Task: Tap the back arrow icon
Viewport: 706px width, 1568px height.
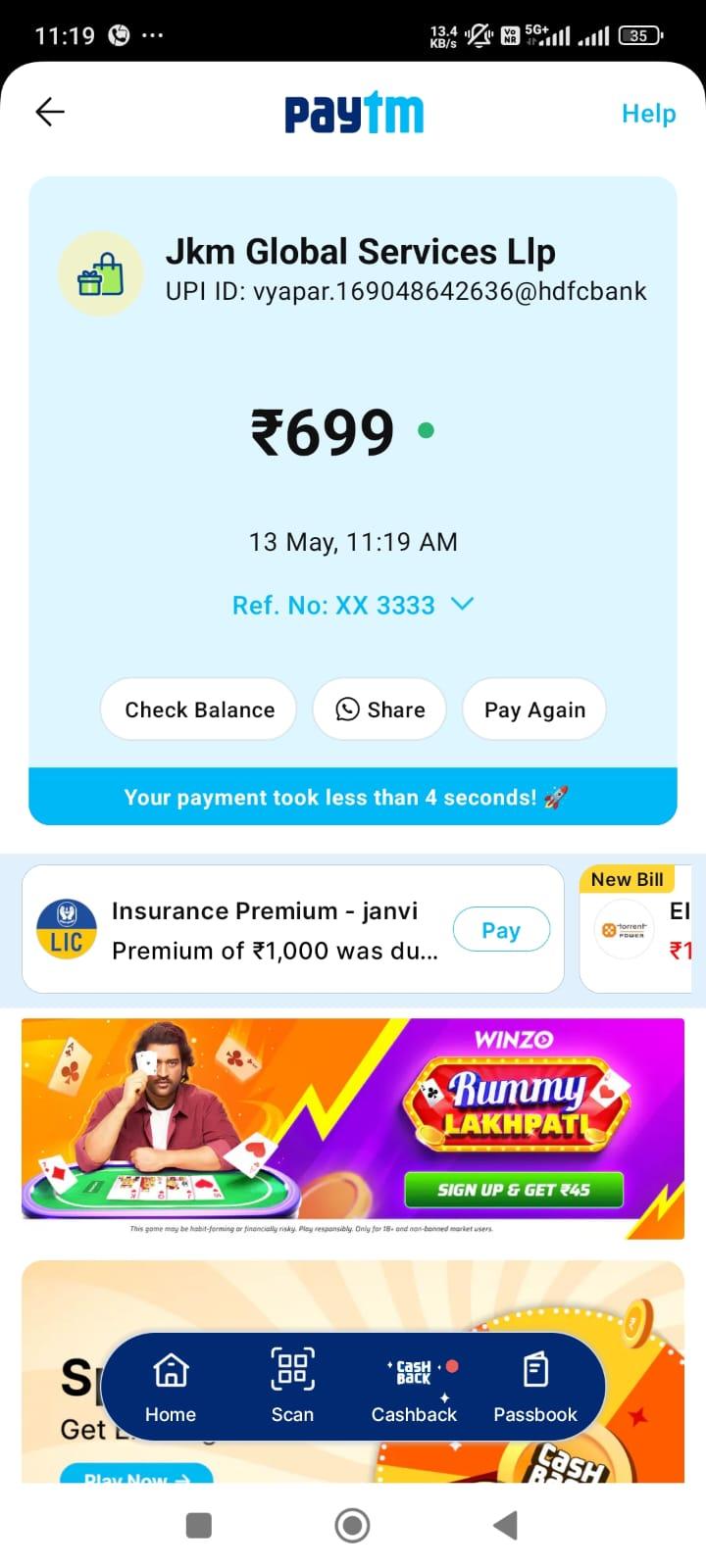Action: (x=50, y=113)
